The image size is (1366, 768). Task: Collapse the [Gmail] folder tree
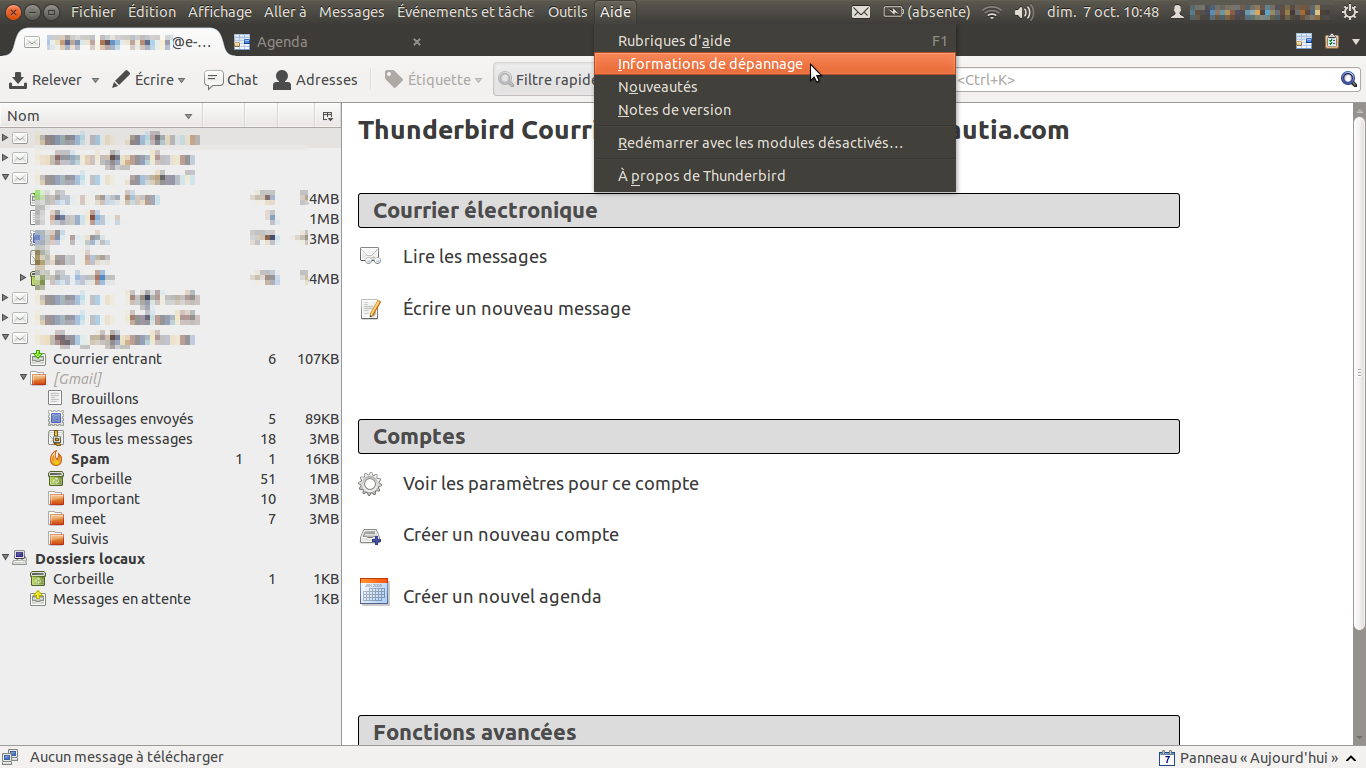24,378
